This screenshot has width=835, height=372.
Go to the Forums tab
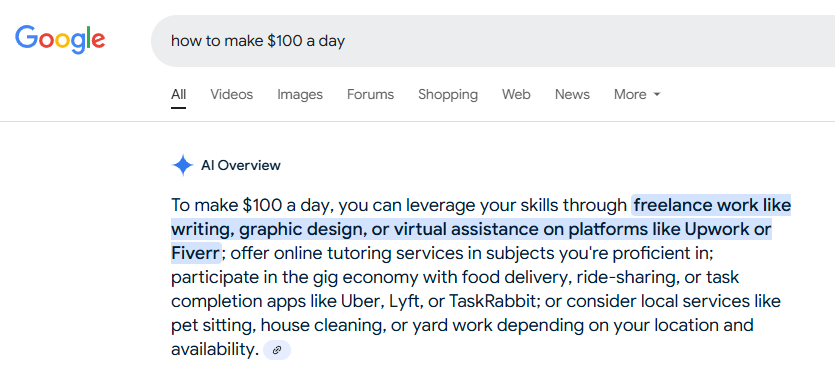point(370,94)
